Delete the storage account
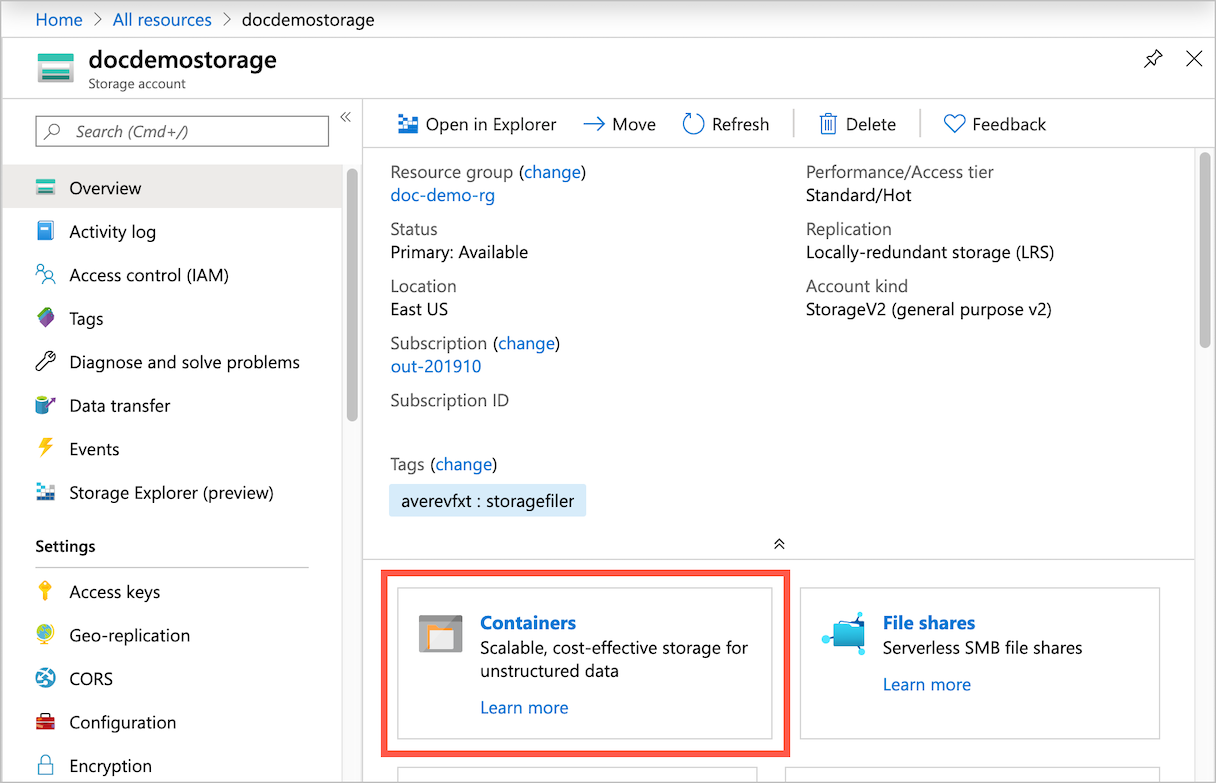1216x783 pixels. pyautogui.click(x=857, y=123)
